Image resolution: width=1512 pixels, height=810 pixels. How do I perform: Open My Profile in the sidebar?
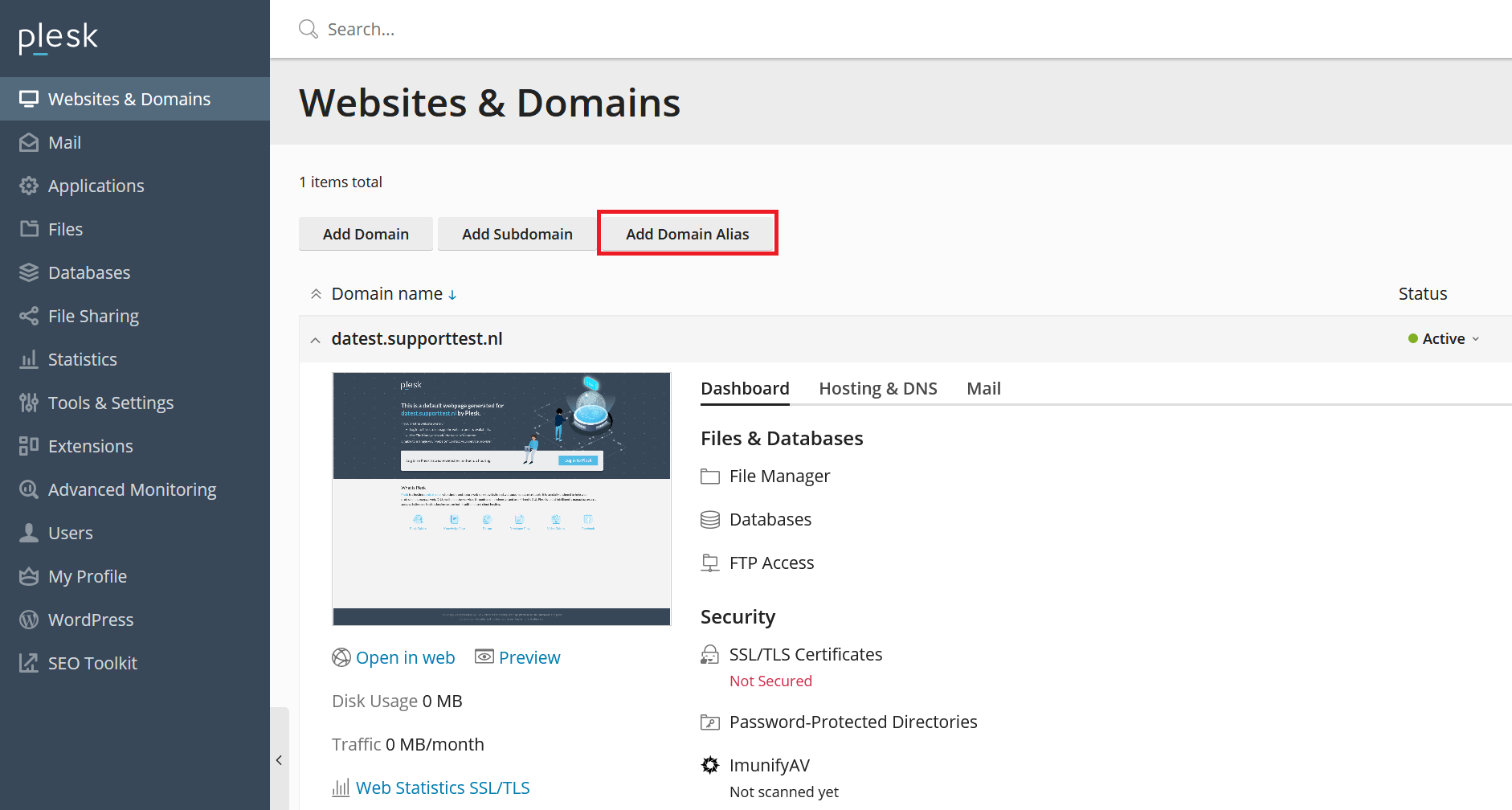(x=135, y=576)
